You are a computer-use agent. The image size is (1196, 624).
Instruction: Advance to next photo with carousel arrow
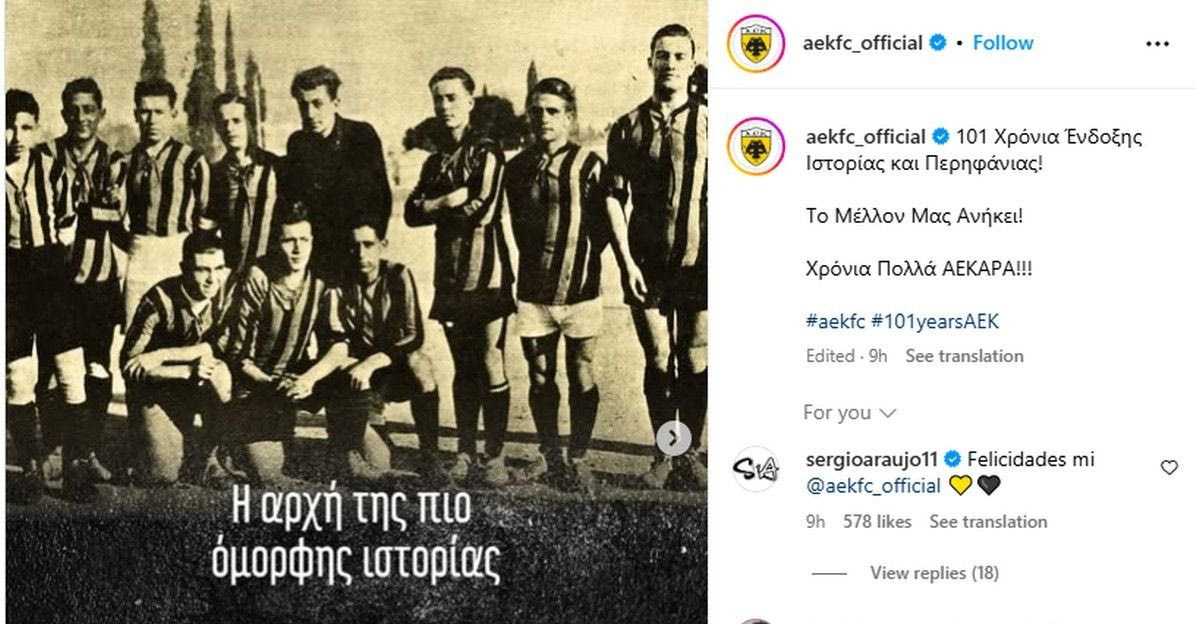click(674, 438)
